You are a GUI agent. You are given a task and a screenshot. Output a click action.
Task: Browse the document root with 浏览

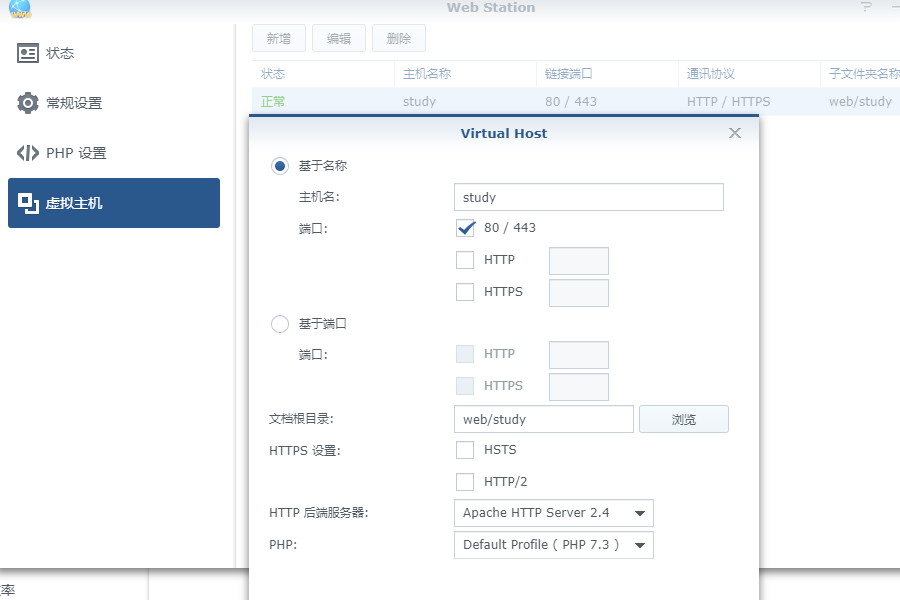click(684, 418)
